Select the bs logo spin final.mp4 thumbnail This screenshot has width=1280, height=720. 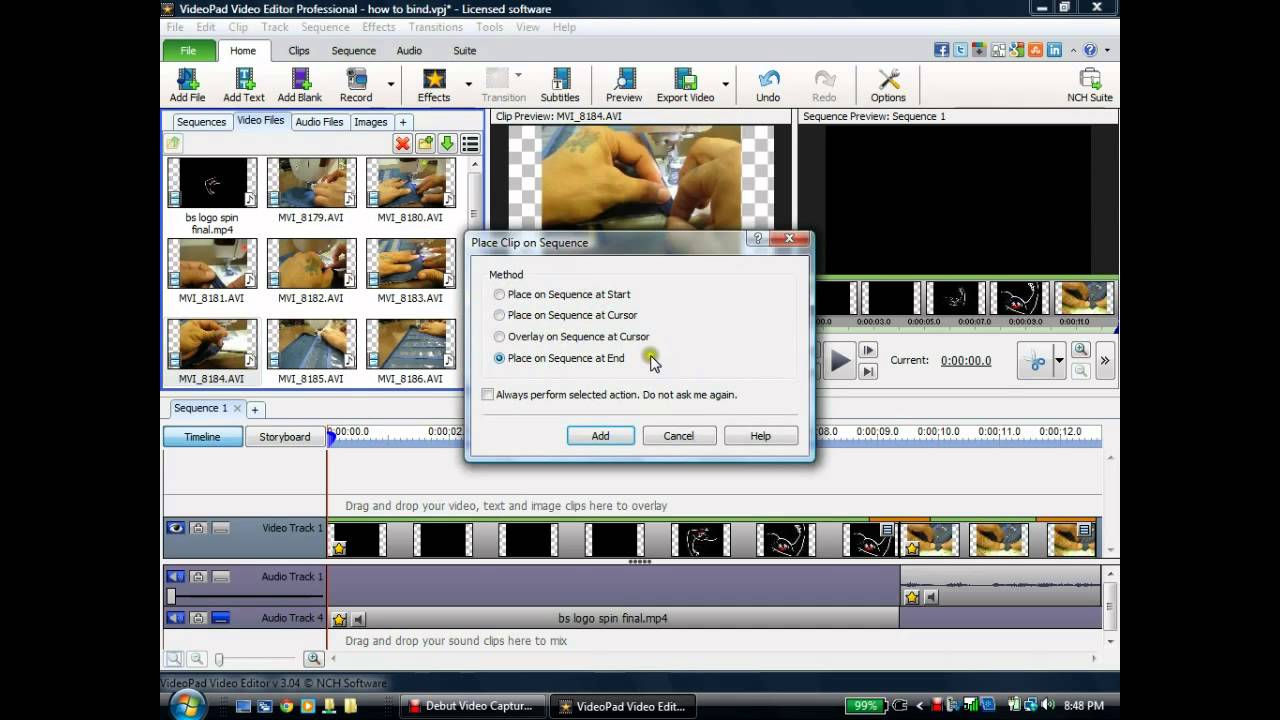coord(211,184)
